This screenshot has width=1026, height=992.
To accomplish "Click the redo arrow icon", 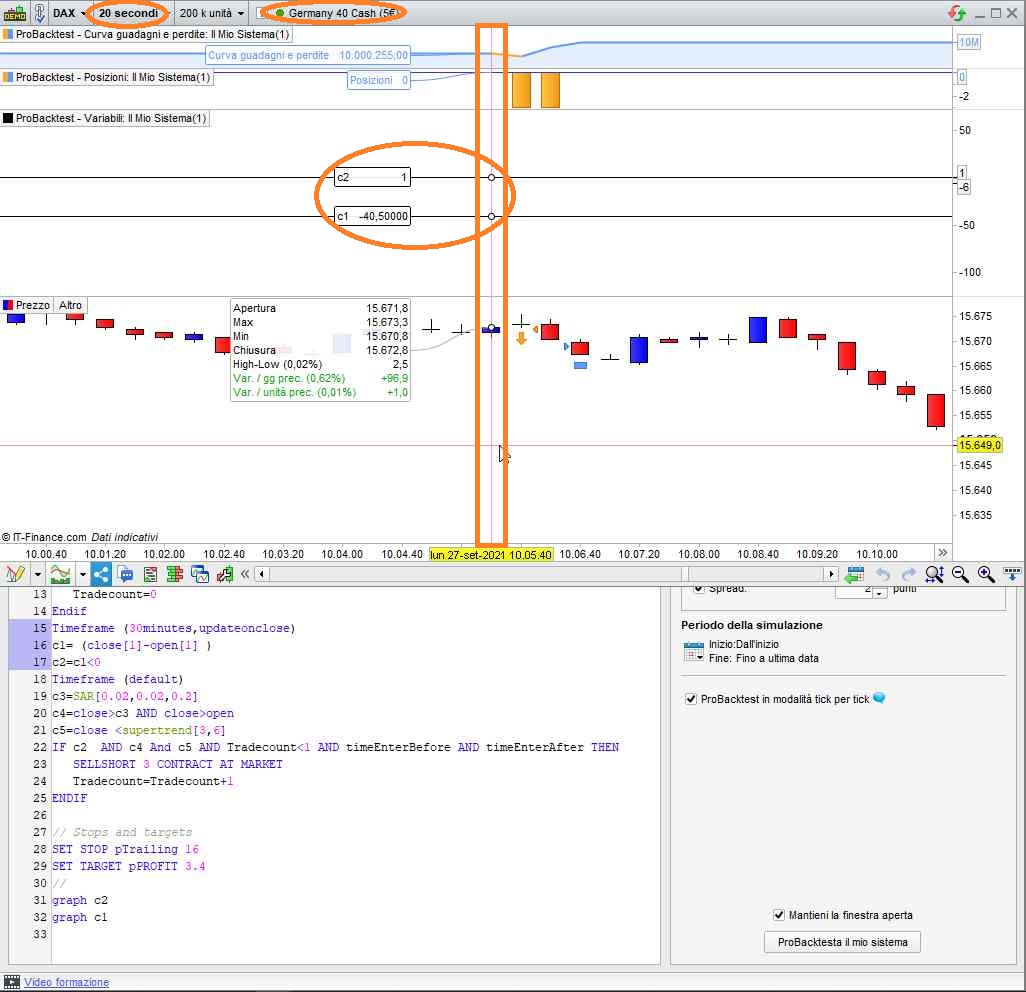I will [909, 575].
